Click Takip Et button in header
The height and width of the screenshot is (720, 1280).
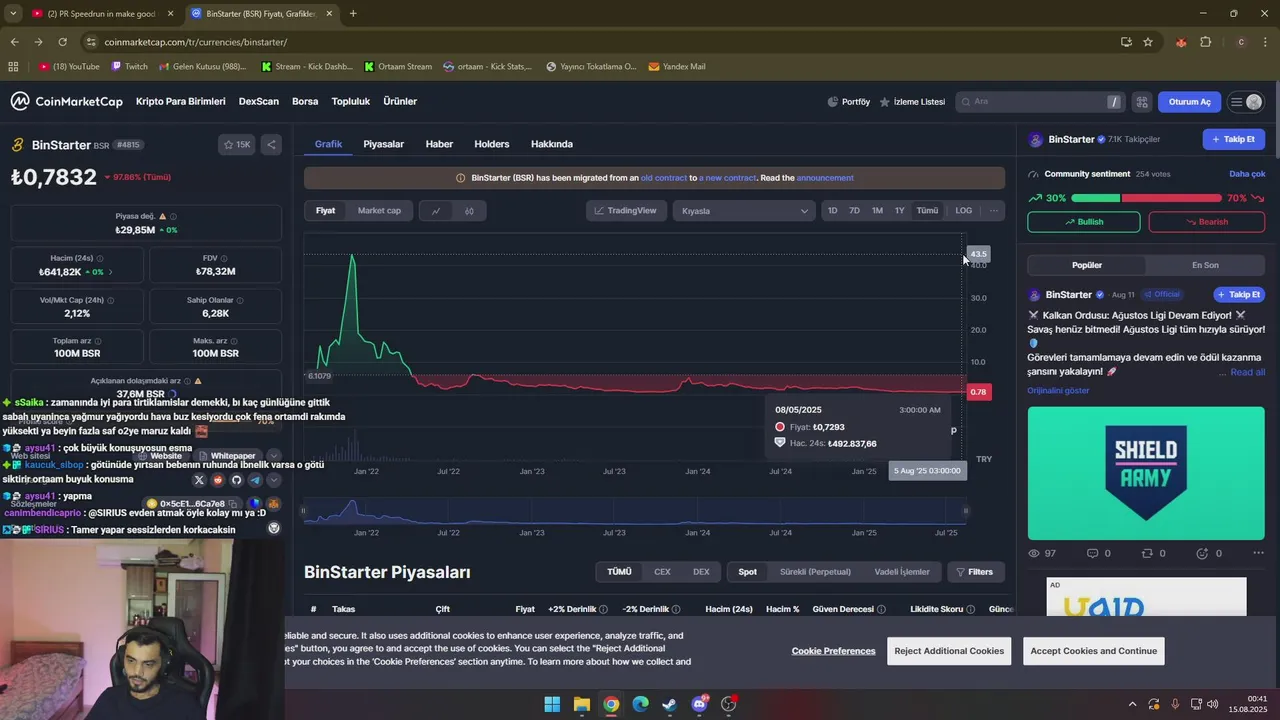(x=1233, y=139)
